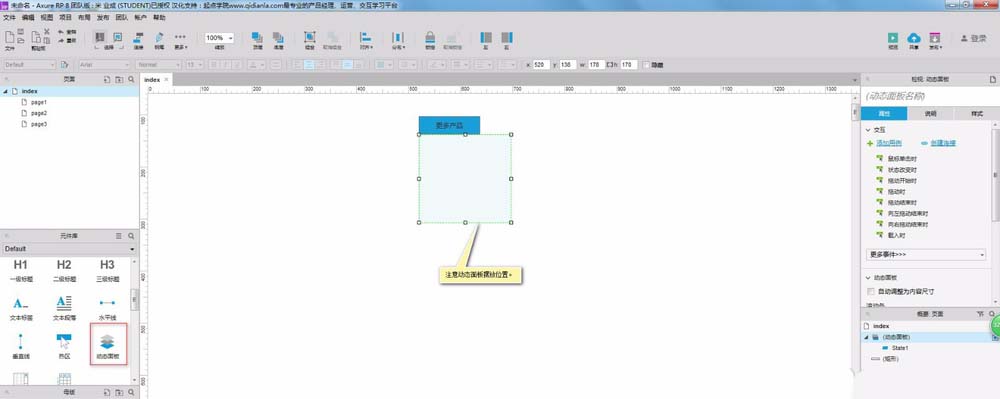The height and width of the screenshot is (399, 1000).
Task: Choose the contained selection mode tool
Action: pyautogui.click(x=117, y=37)
